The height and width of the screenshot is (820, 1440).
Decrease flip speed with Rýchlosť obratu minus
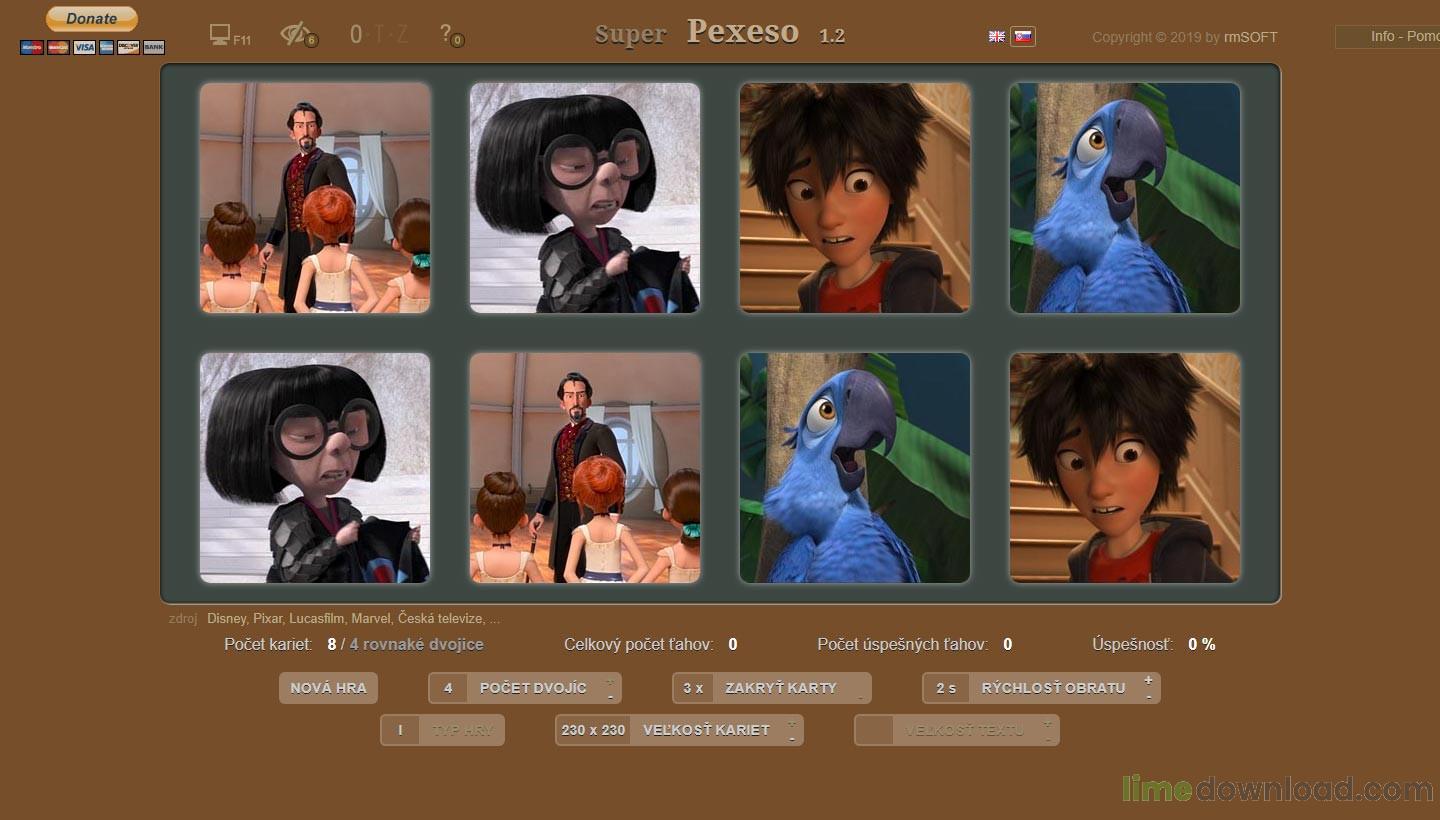pyautogui.click(x=1148, y=696)
